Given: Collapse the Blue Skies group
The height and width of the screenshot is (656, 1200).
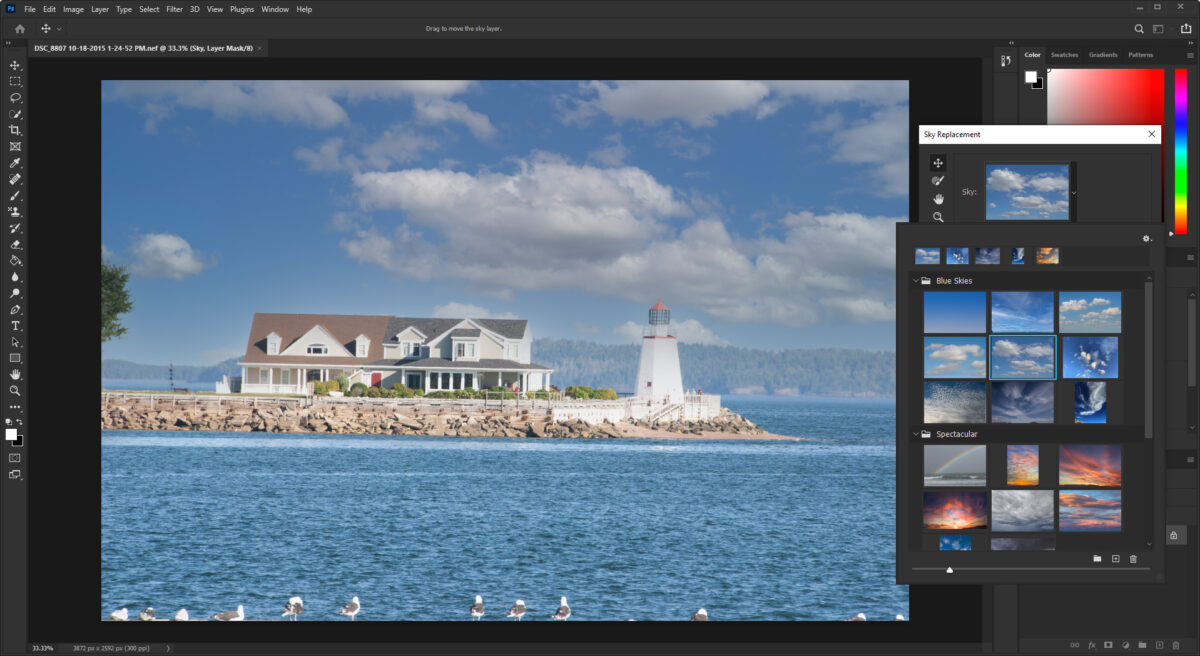Looking at the screenshot, I should (x=914, y=281).
